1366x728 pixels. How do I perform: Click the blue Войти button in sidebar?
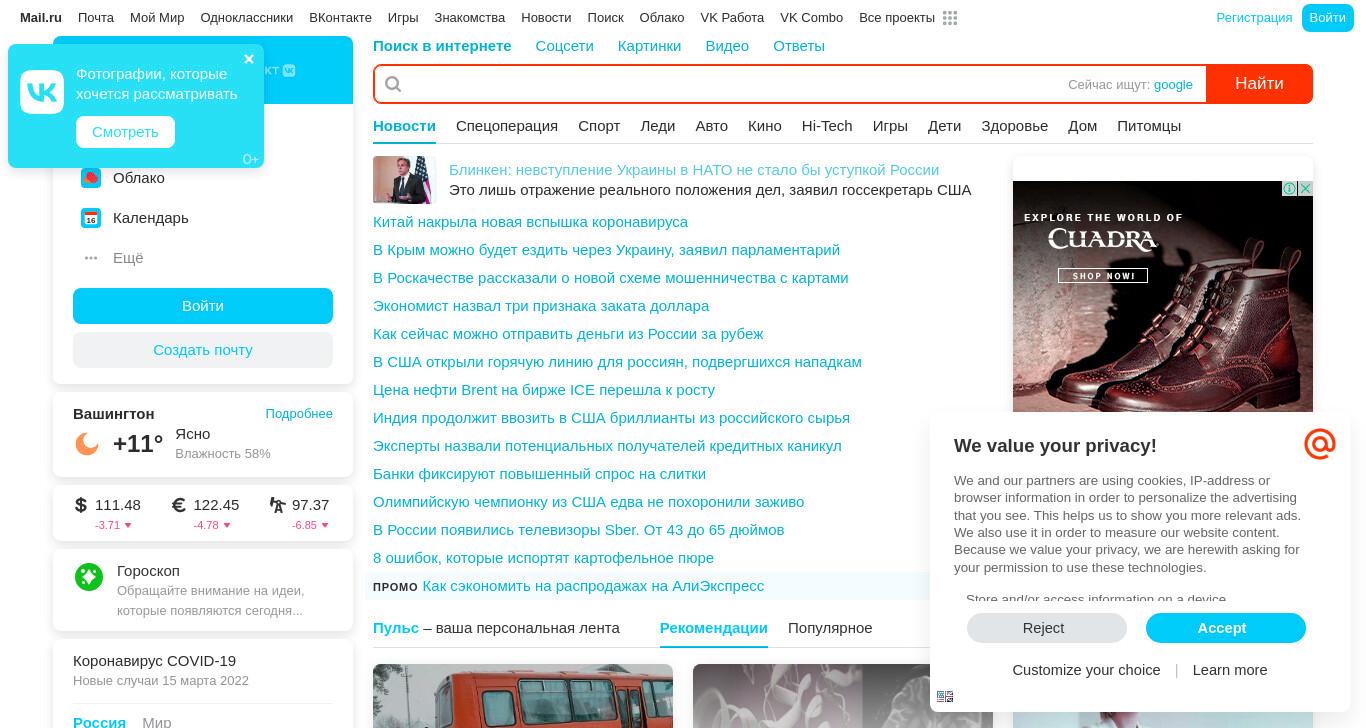tap(203, 306)
